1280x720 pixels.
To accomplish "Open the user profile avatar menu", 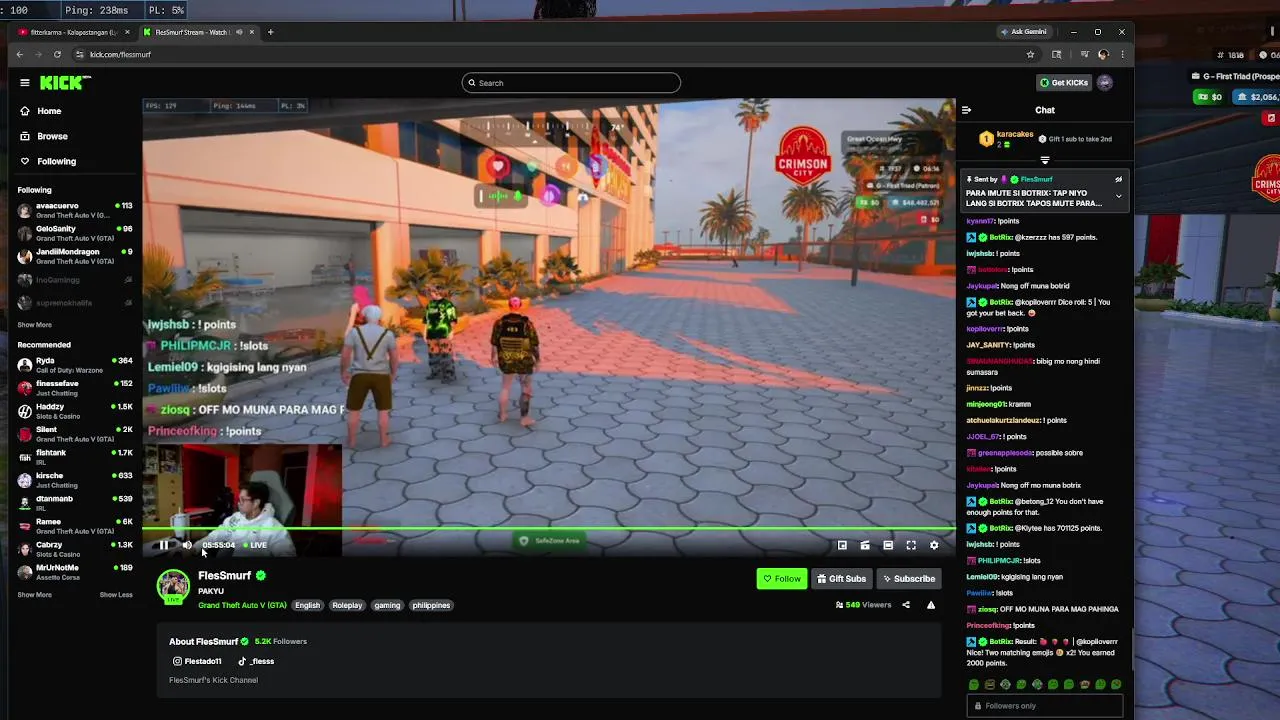I will click(x=1105, y=83).
